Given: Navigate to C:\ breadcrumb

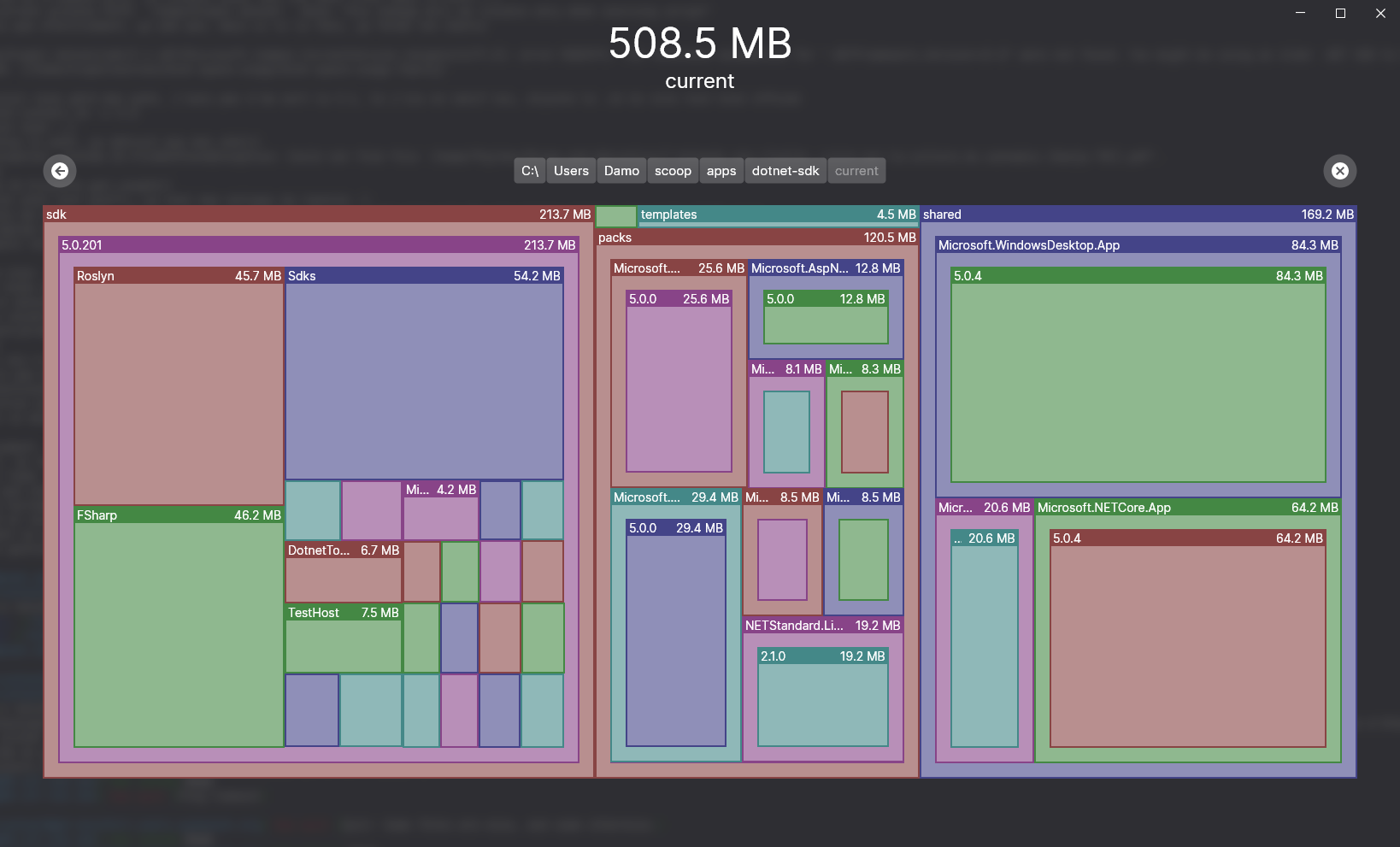Looking at the screenshot, I should (530, 171).
